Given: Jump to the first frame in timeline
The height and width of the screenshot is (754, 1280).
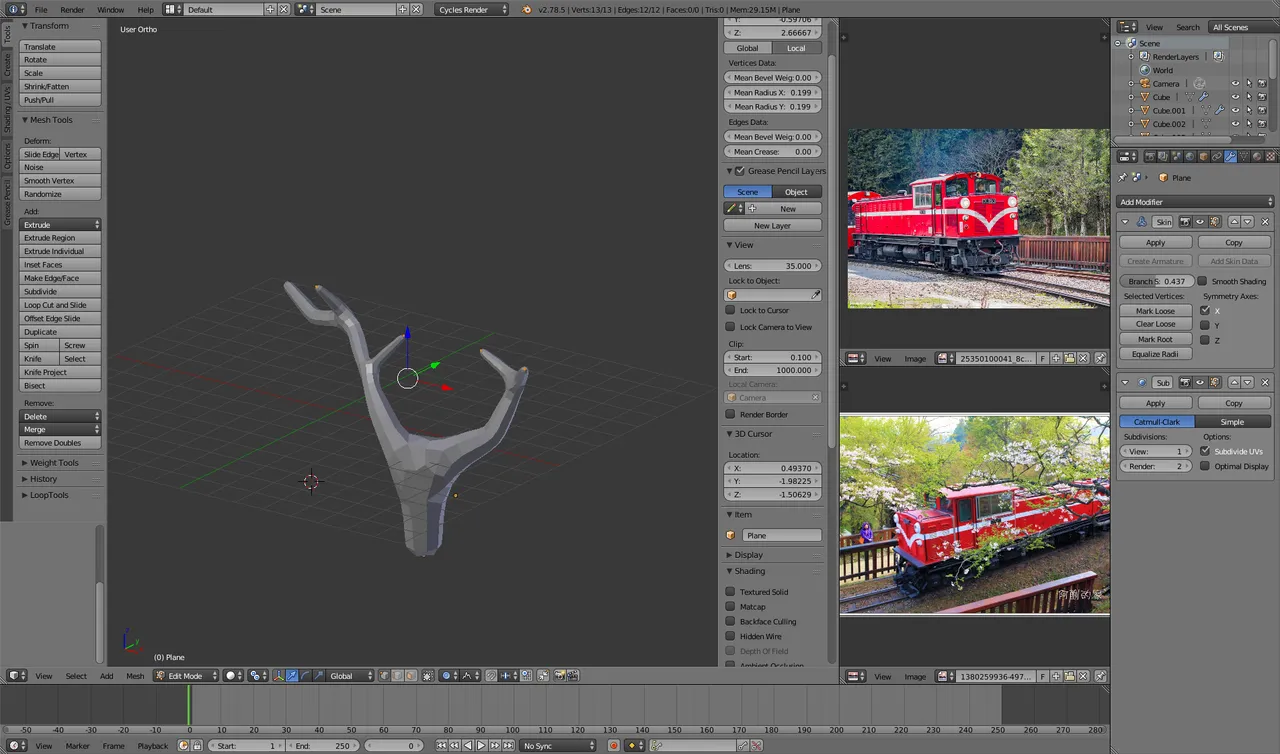Looking at the screenshot, I should pyautogui.click(x=441, y=745).
